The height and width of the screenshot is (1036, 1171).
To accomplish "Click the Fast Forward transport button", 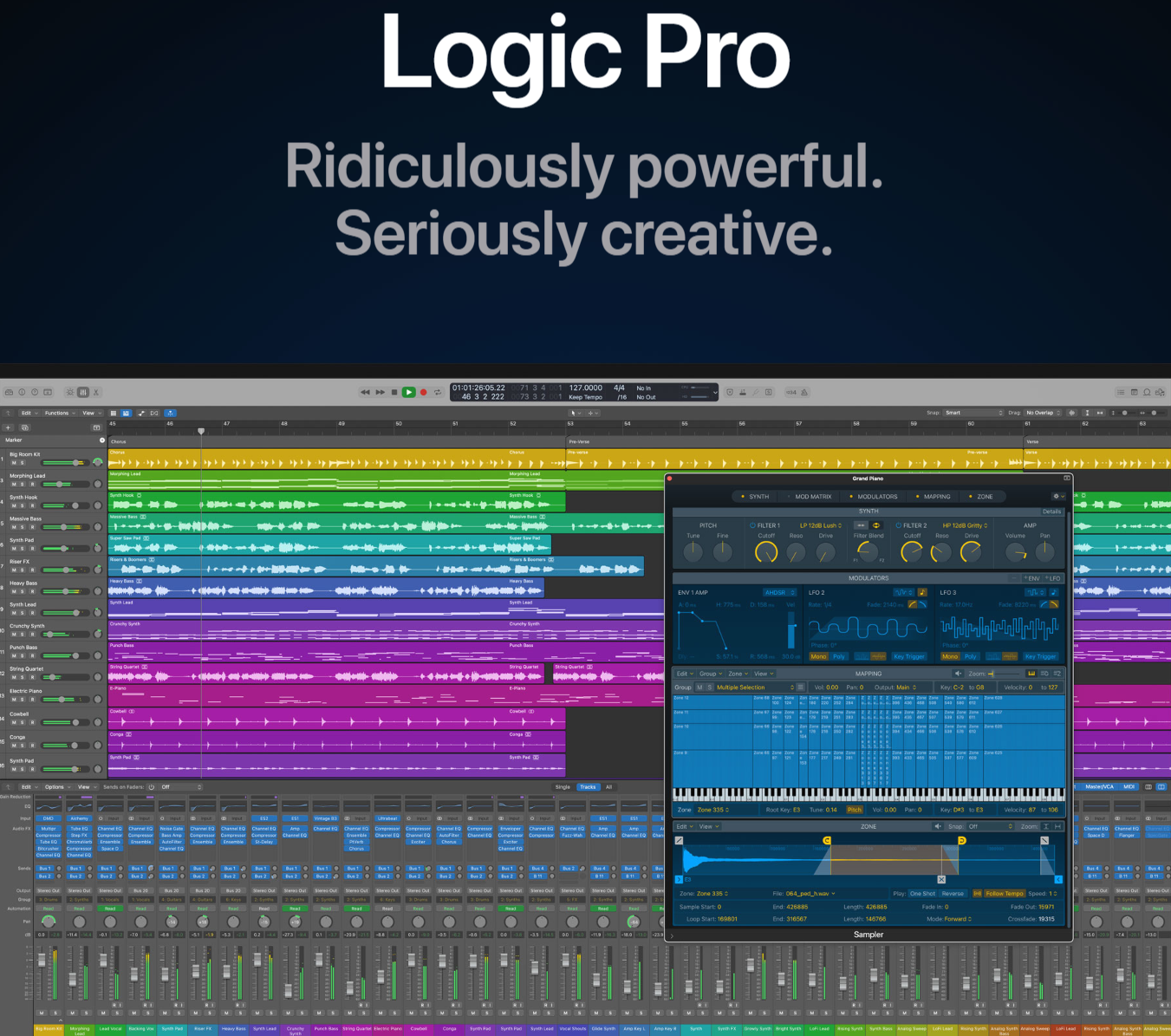I will (x=380, y=393).
